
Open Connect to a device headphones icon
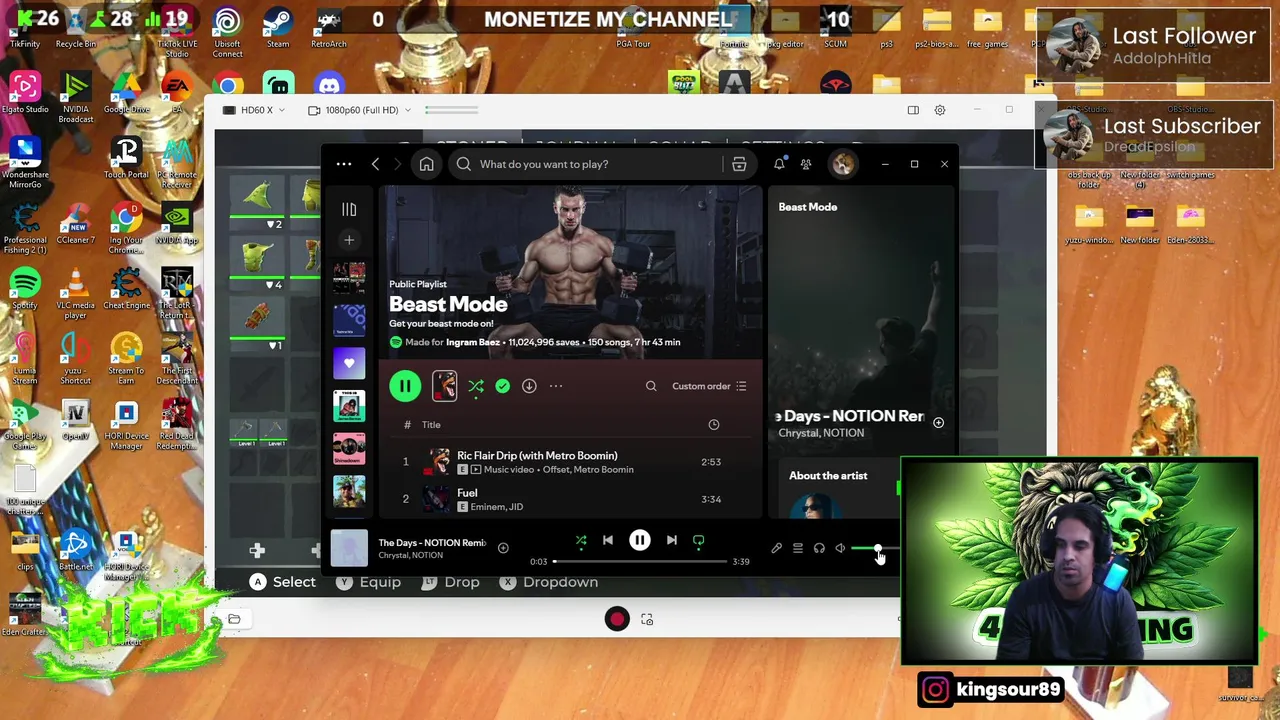(x=819, y=548)
